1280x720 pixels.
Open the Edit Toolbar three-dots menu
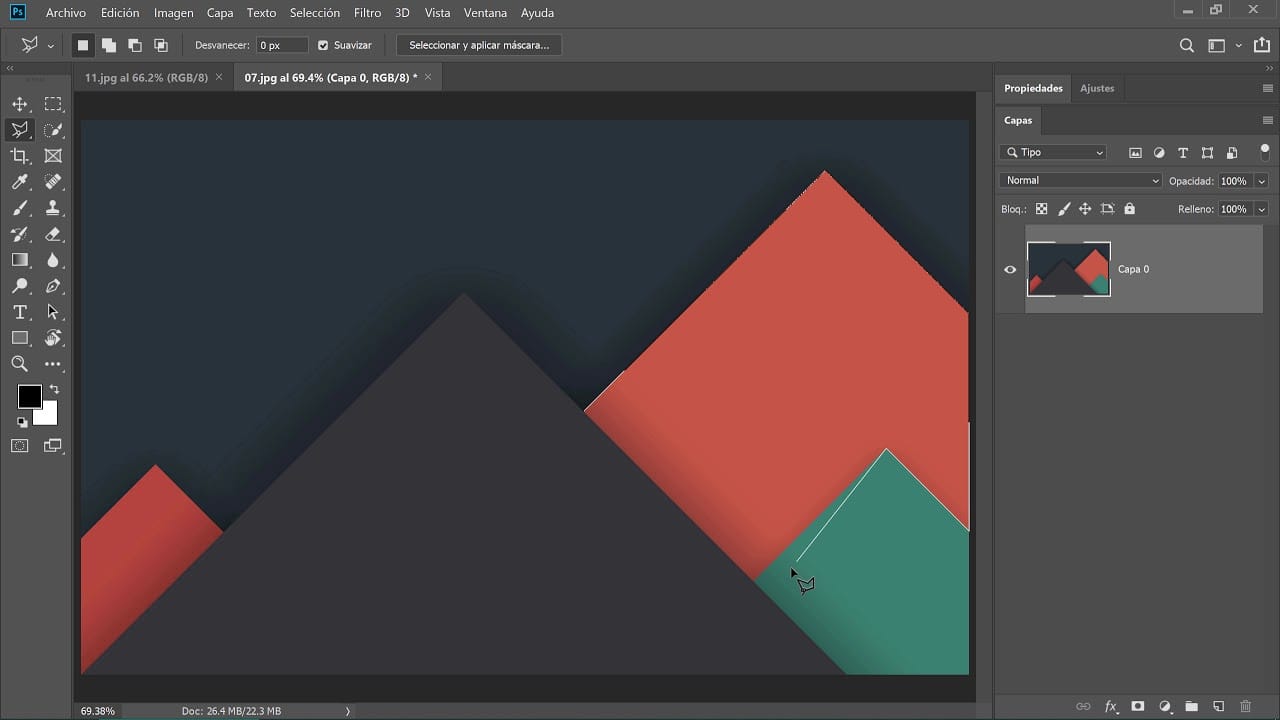tap(53, 364)
